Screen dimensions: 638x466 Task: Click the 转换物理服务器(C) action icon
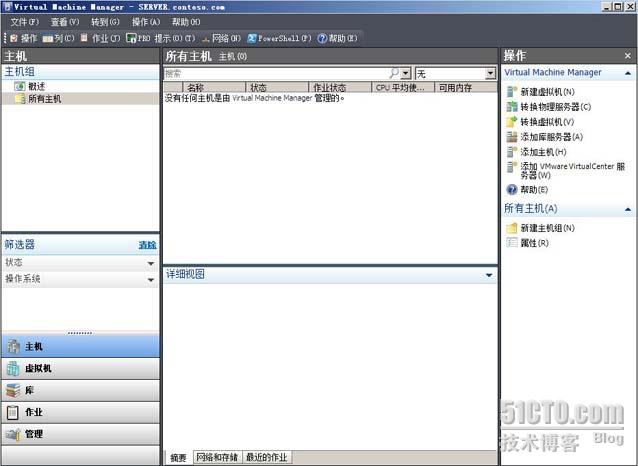coord(511,107)
